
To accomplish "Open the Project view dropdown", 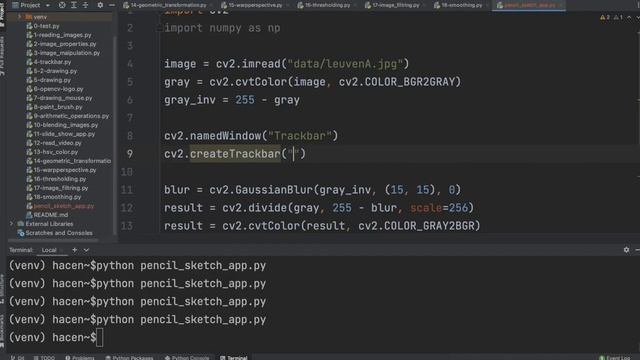I will 31,5.
